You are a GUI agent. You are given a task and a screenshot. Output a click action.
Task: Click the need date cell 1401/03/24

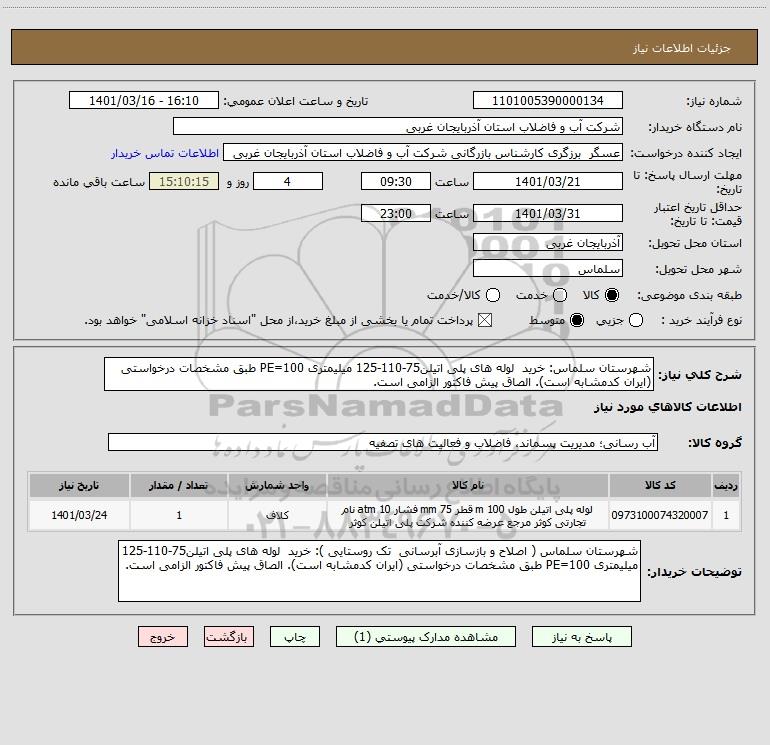79,515
